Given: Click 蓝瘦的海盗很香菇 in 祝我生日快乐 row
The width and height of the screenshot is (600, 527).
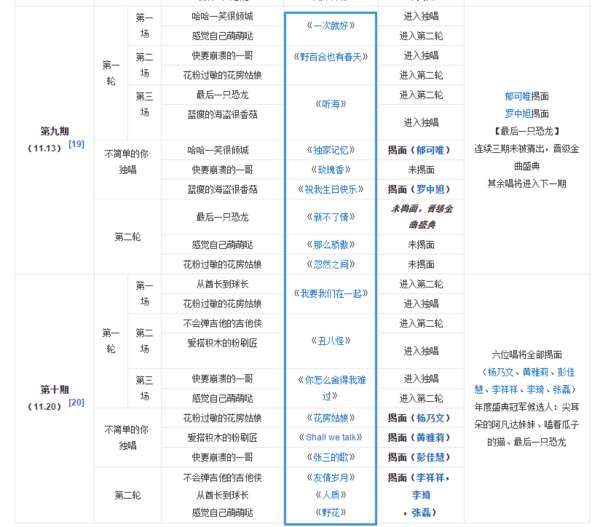Looking at the screenshot, I should (x=222, y=189).
